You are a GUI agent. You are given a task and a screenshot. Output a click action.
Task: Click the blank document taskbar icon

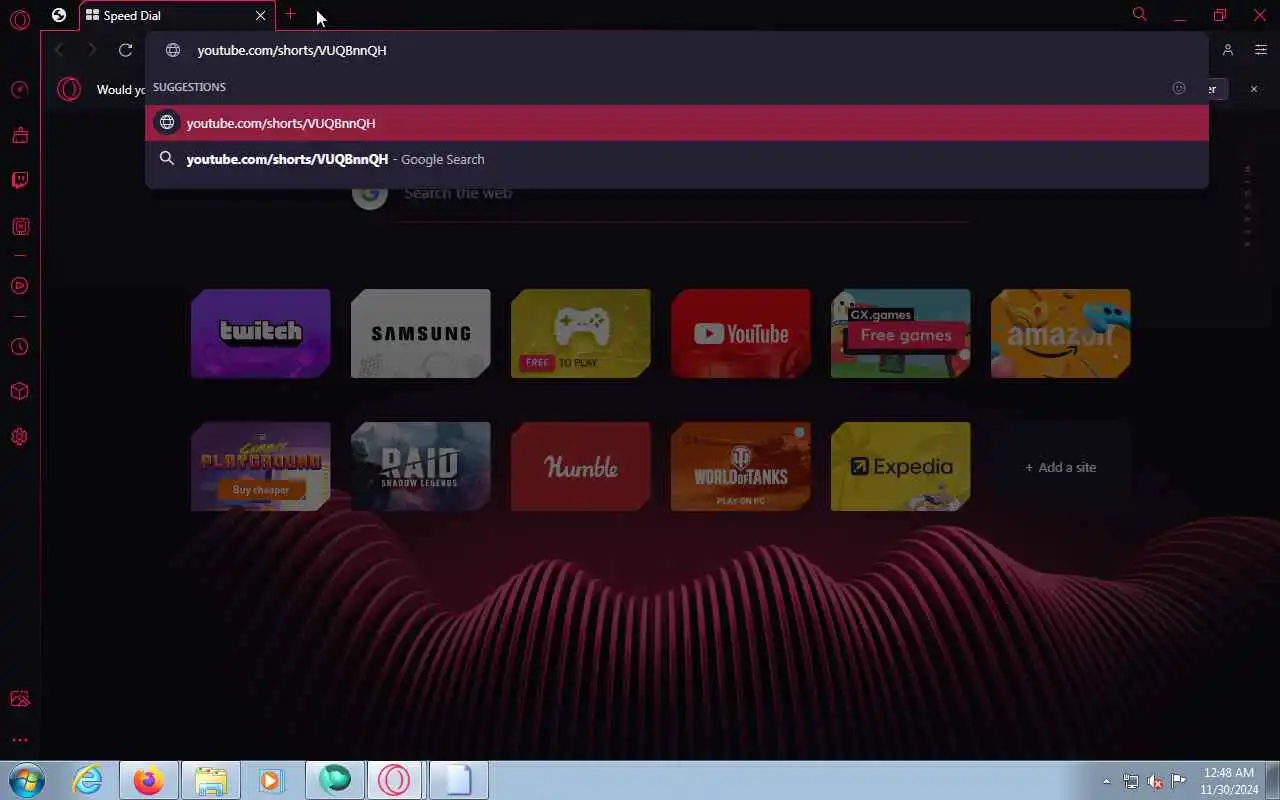(x=458, y=780)
